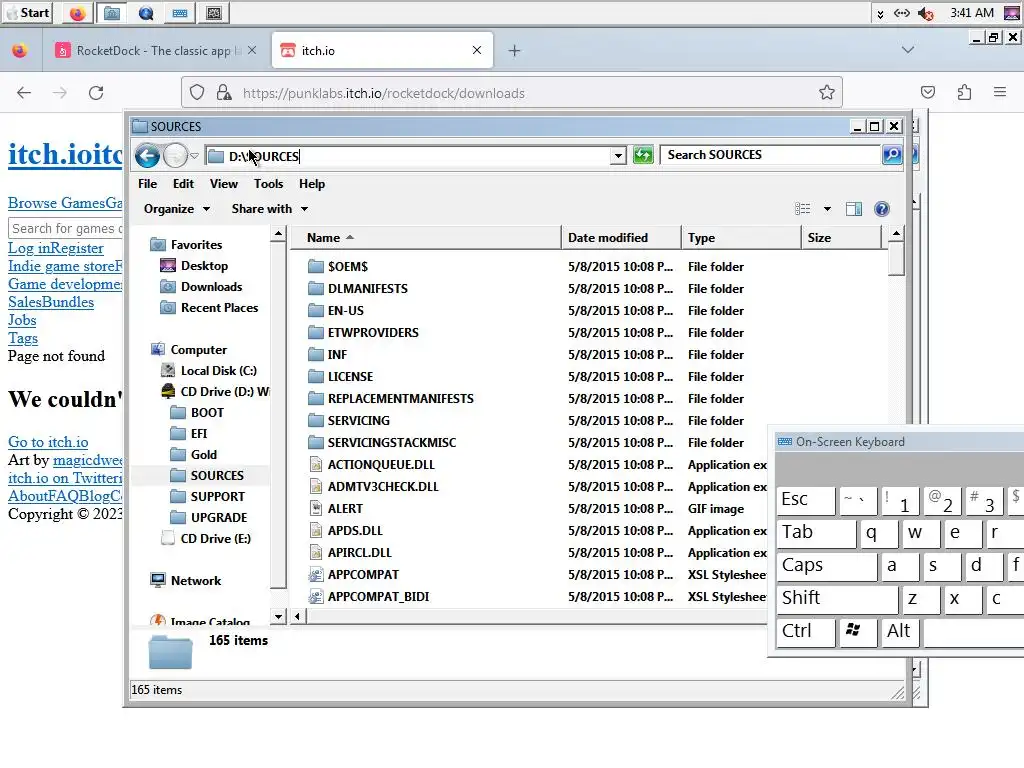Click the Save to Pocket icon
1024x768 pixels.
tap(928, 93)
